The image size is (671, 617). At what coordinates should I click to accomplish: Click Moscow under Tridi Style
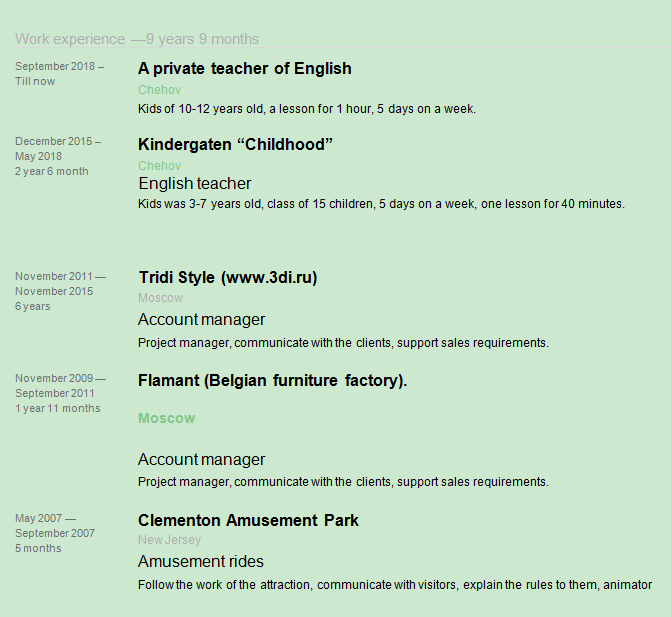pyautogui.click(x=160, y=298)
